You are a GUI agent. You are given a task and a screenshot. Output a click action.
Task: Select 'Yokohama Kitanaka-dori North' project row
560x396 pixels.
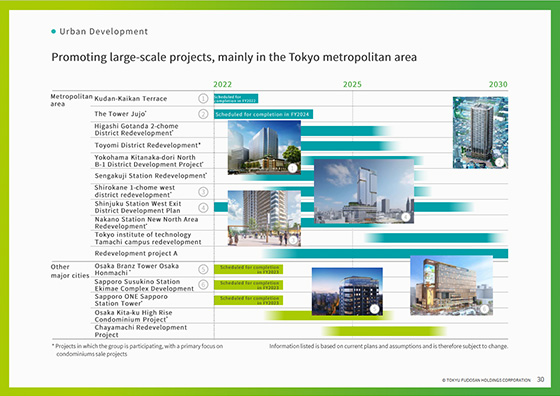[x=149, y=161]
